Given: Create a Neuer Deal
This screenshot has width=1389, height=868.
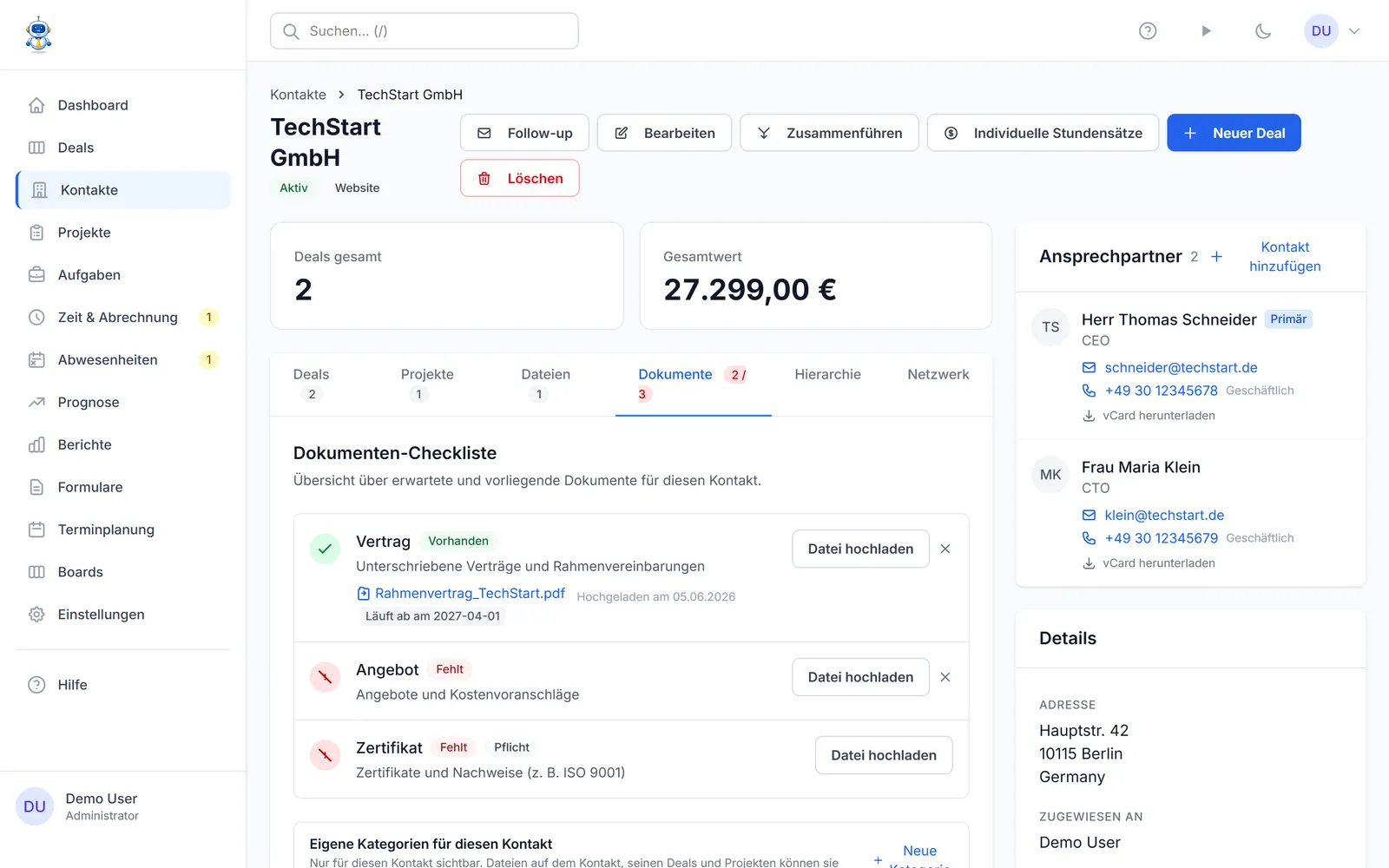Looking at the screenshot, I should click(1234, 133).
